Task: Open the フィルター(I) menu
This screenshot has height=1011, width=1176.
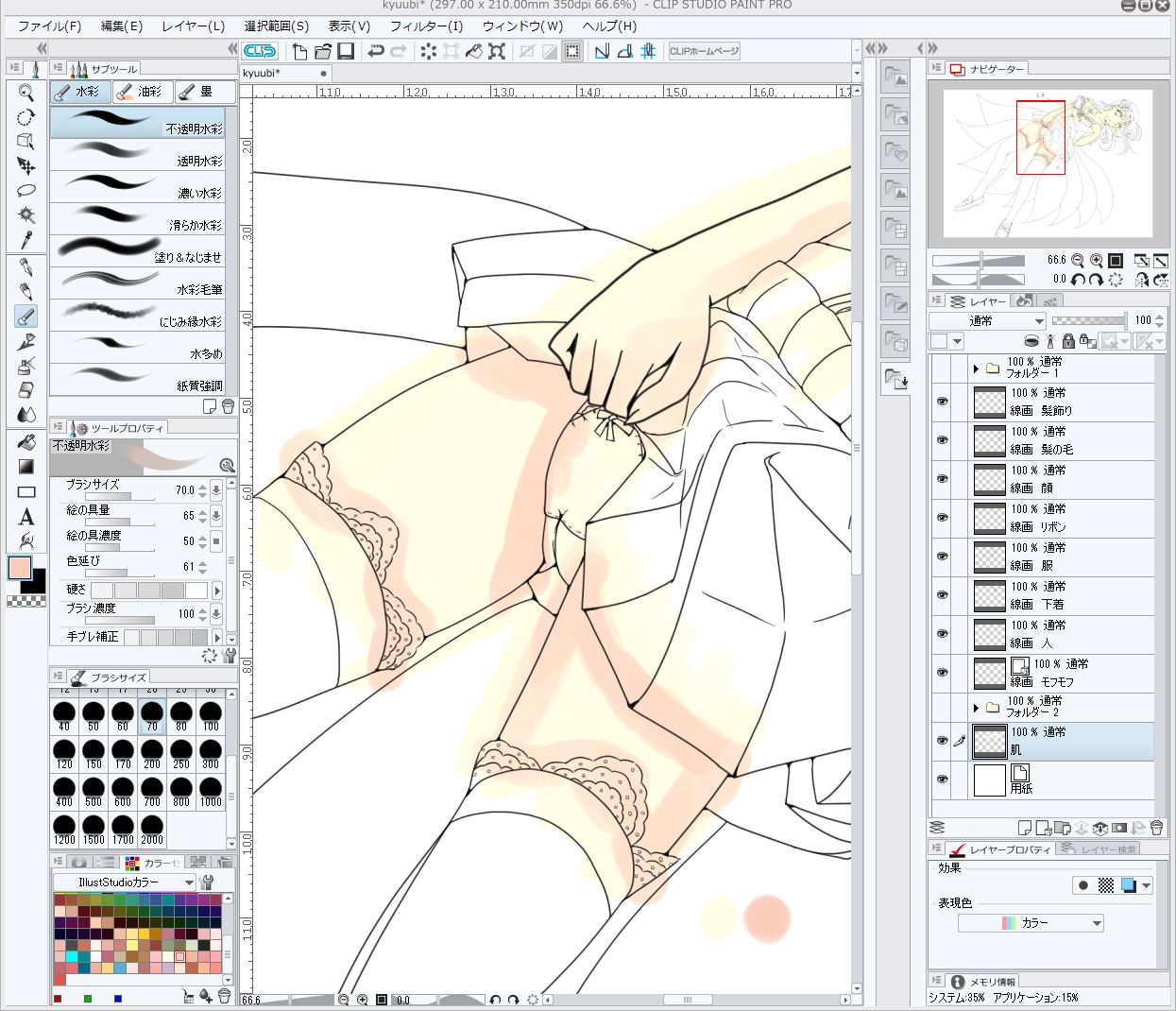Action: click(426, 26)
